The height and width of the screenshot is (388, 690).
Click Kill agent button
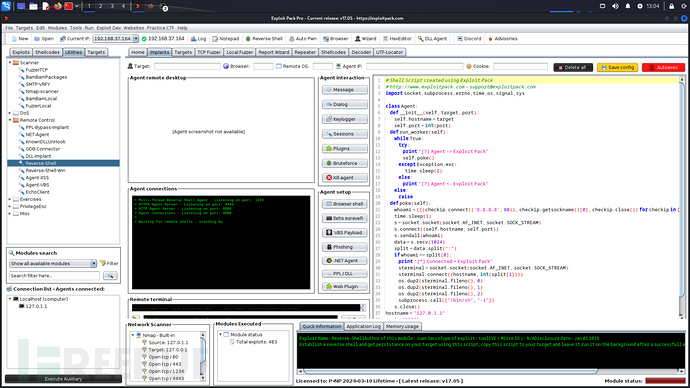(345, 178)
